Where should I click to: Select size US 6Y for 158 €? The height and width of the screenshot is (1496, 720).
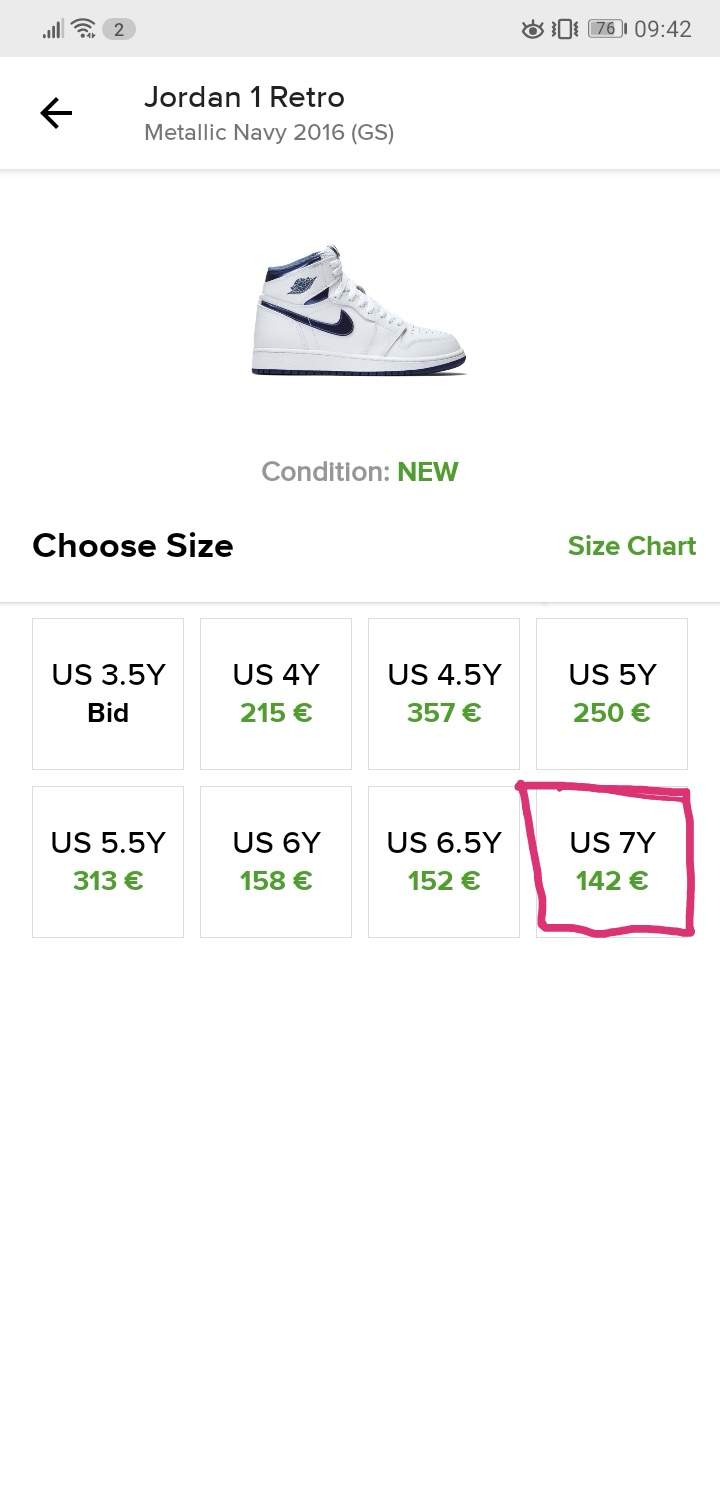coord(275,861)
